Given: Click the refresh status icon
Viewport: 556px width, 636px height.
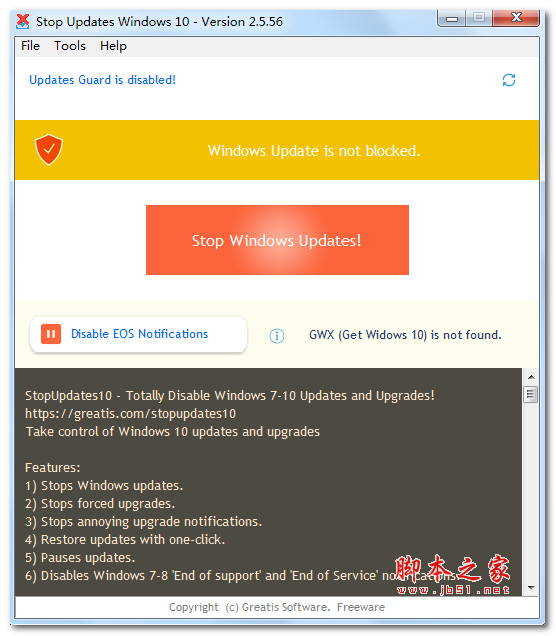Looking at the screenshot, I should coord(509,80).
